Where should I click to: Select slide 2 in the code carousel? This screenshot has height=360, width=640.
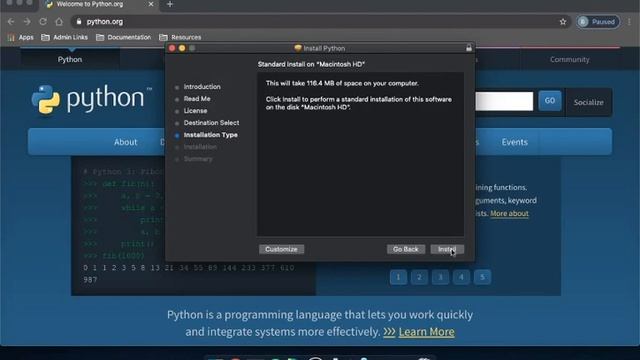419,277
